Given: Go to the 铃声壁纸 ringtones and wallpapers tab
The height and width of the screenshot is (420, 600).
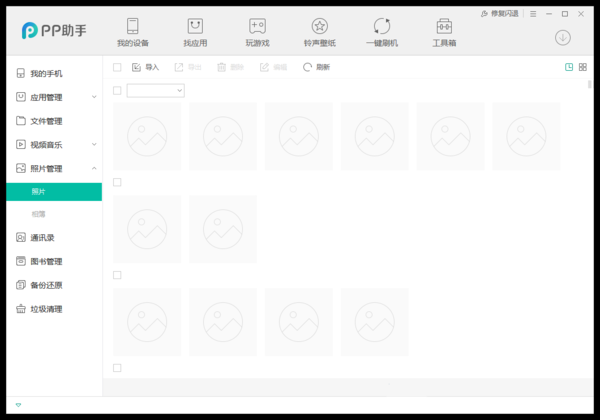Looking at the screenshot, I should pos(320,32).
